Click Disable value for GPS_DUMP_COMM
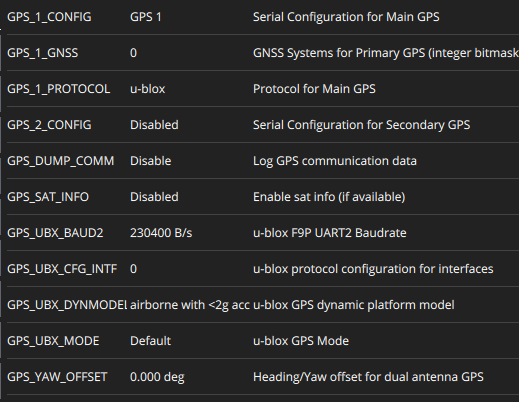519x402 pixels. (150, 161)
